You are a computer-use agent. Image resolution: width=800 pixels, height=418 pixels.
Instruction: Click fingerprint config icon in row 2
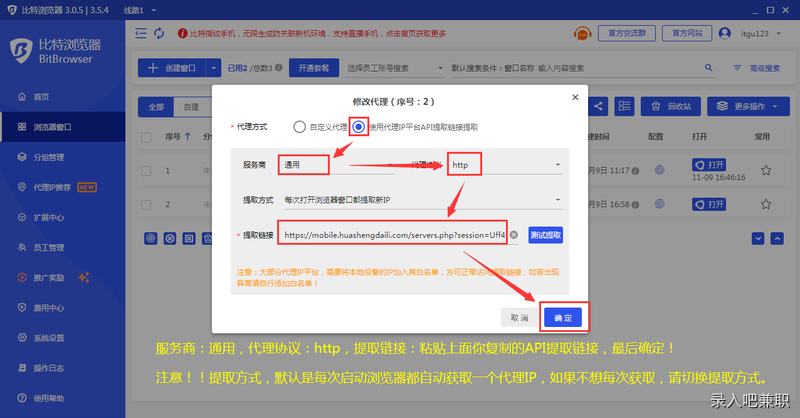tap(660, 204)
